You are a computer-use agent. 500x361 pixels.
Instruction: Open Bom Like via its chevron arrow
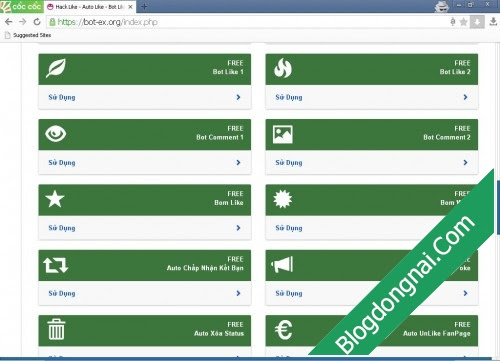tap(238, 228)
